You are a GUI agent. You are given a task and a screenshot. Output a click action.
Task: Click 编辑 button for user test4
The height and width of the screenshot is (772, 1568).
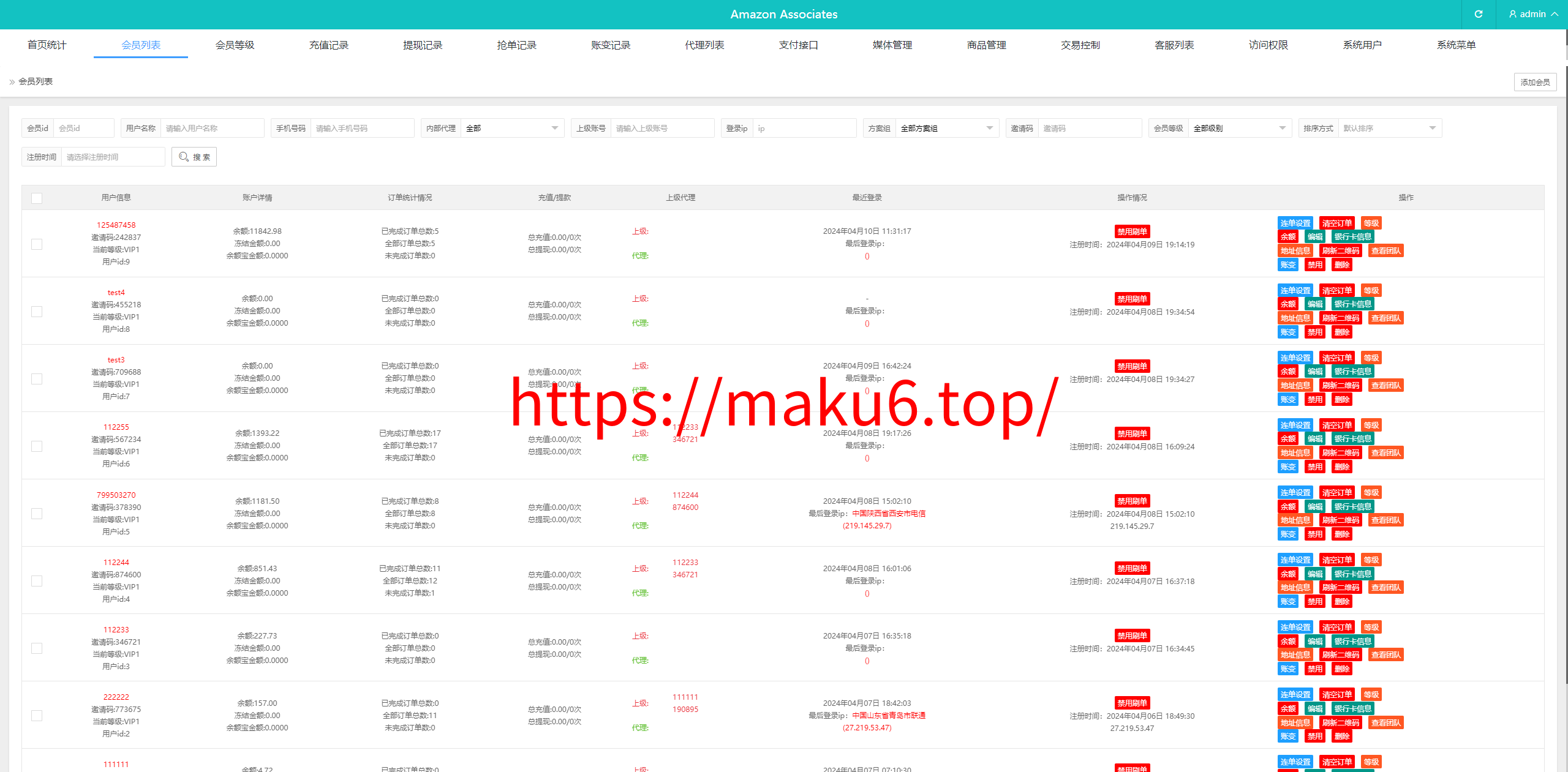pyautogui.click(x=1315, y=304)
